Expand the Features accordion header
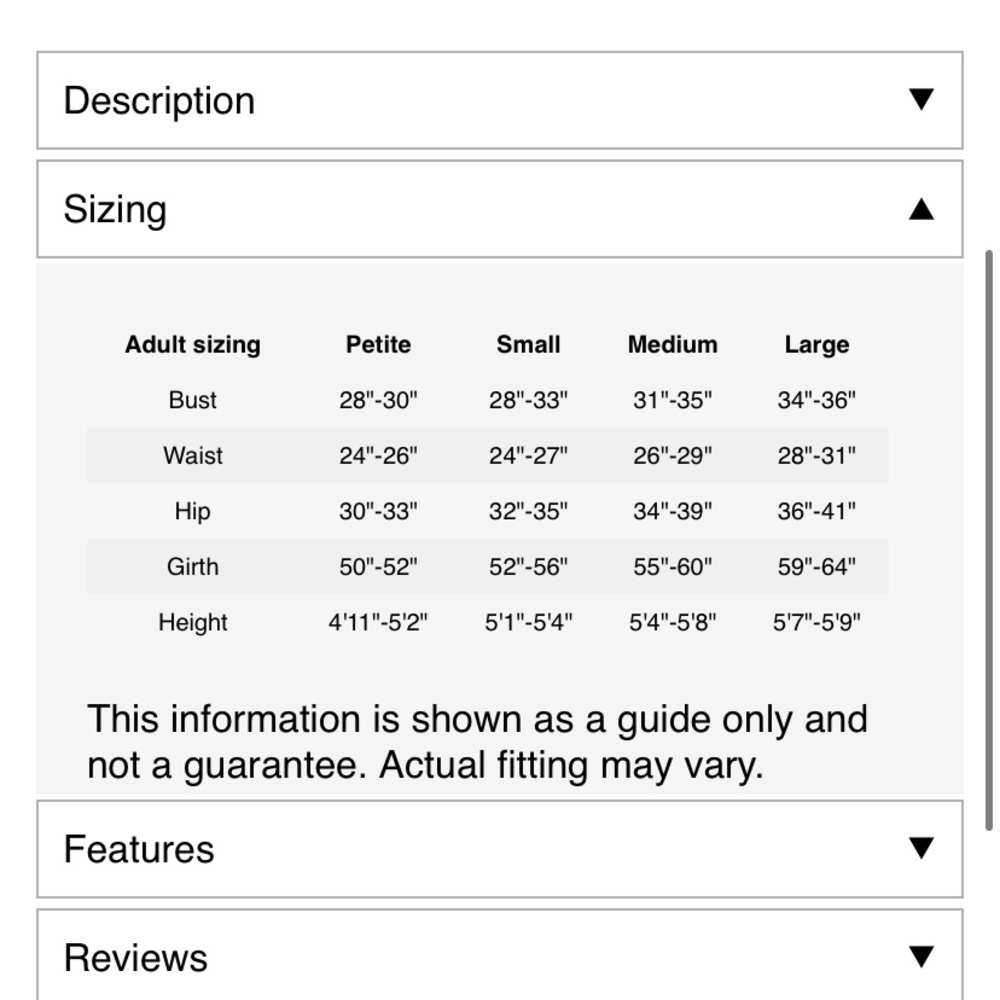 point(500,849)
